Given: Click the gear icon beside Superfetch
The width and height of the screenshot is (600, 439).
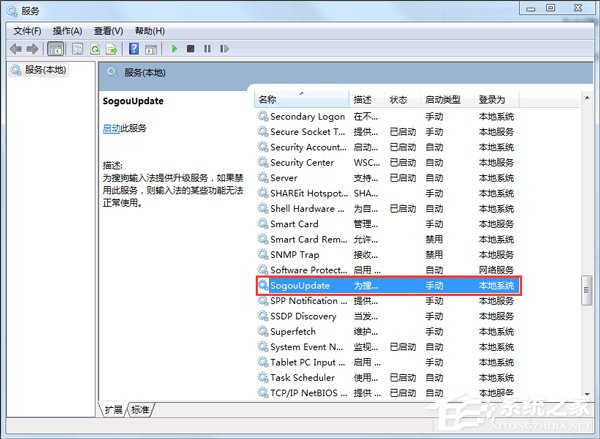Looking at the screenshot, I should coord(263,331).
